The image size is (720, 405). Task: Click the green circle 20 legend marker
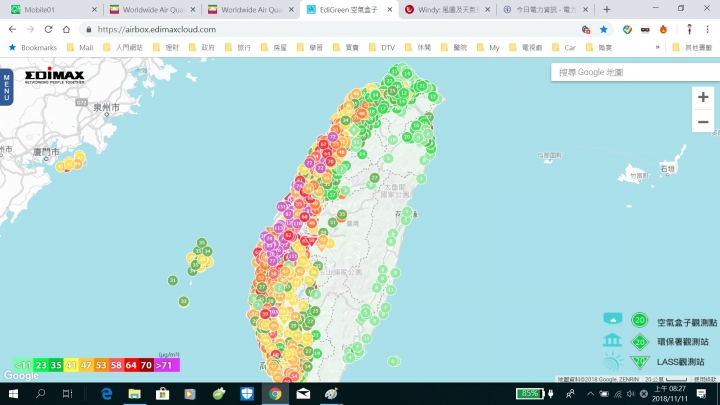639,320
